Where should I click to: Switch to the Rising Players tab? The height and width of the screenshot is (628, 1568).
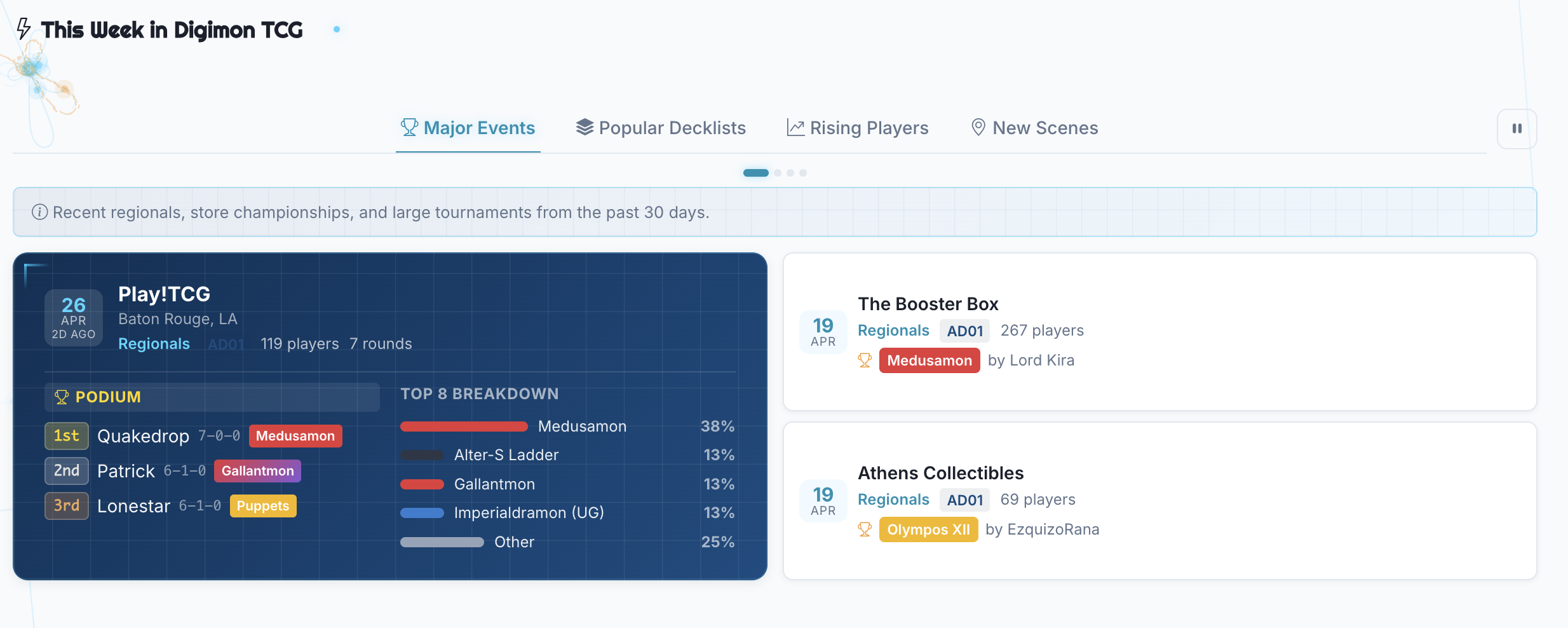pos(858,128)
